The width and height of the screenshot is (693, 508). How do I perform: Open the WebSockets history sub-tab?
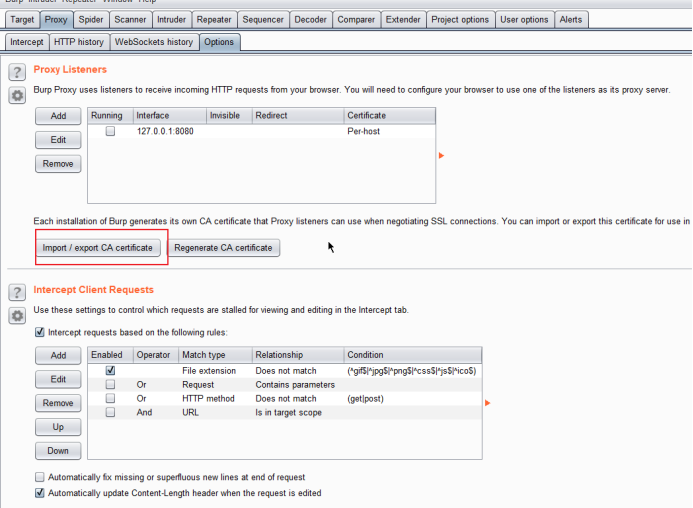click(x=154, y=42)
